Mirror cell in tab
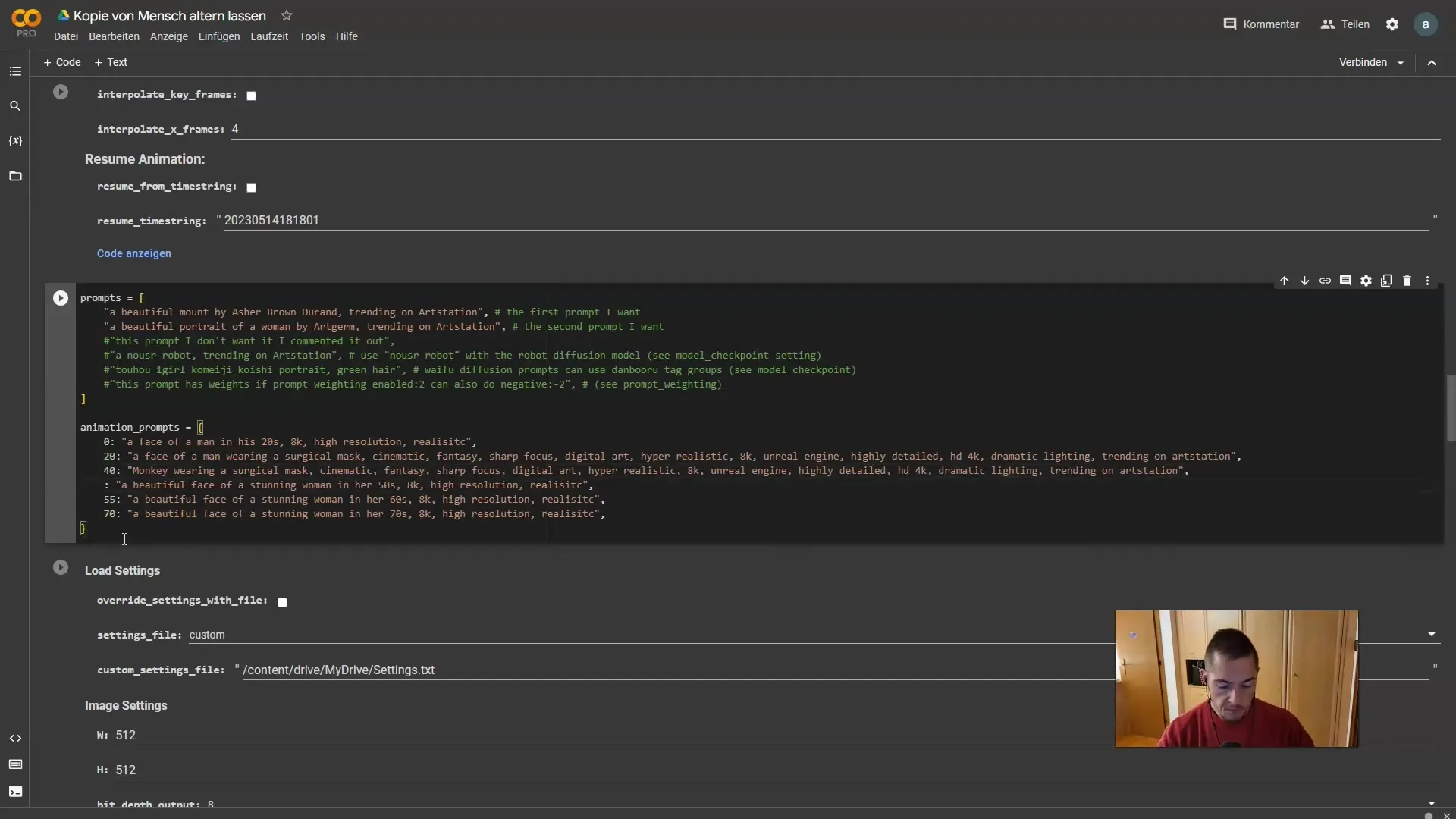This screenshot has height=819, width=1456. tap(1386, 281)
